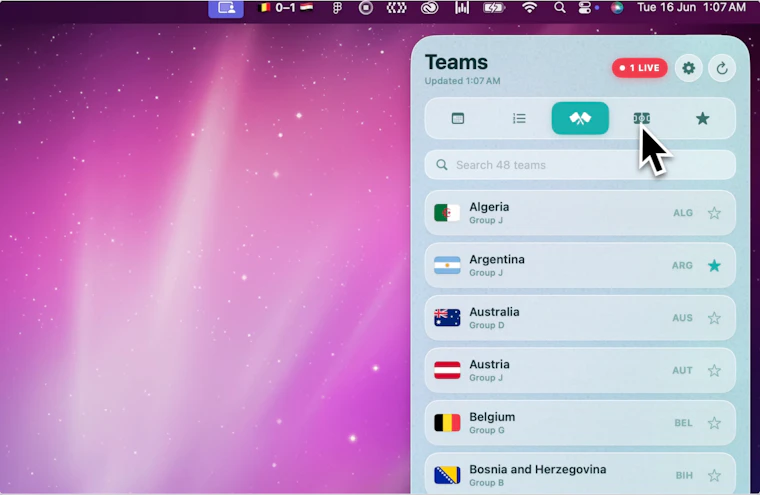The height and width of the screenshot is (495, 760).
Task: Open the angle-brackets menu bar icon
Action: 396,8
